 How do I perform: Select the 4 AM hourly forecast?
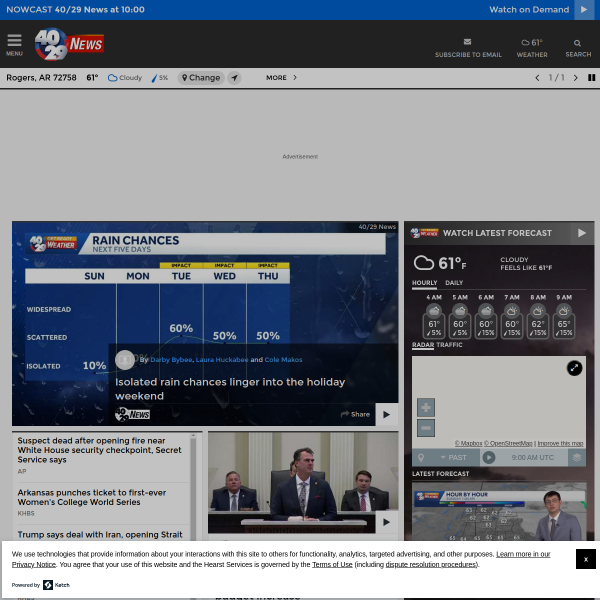pos(434,316)
